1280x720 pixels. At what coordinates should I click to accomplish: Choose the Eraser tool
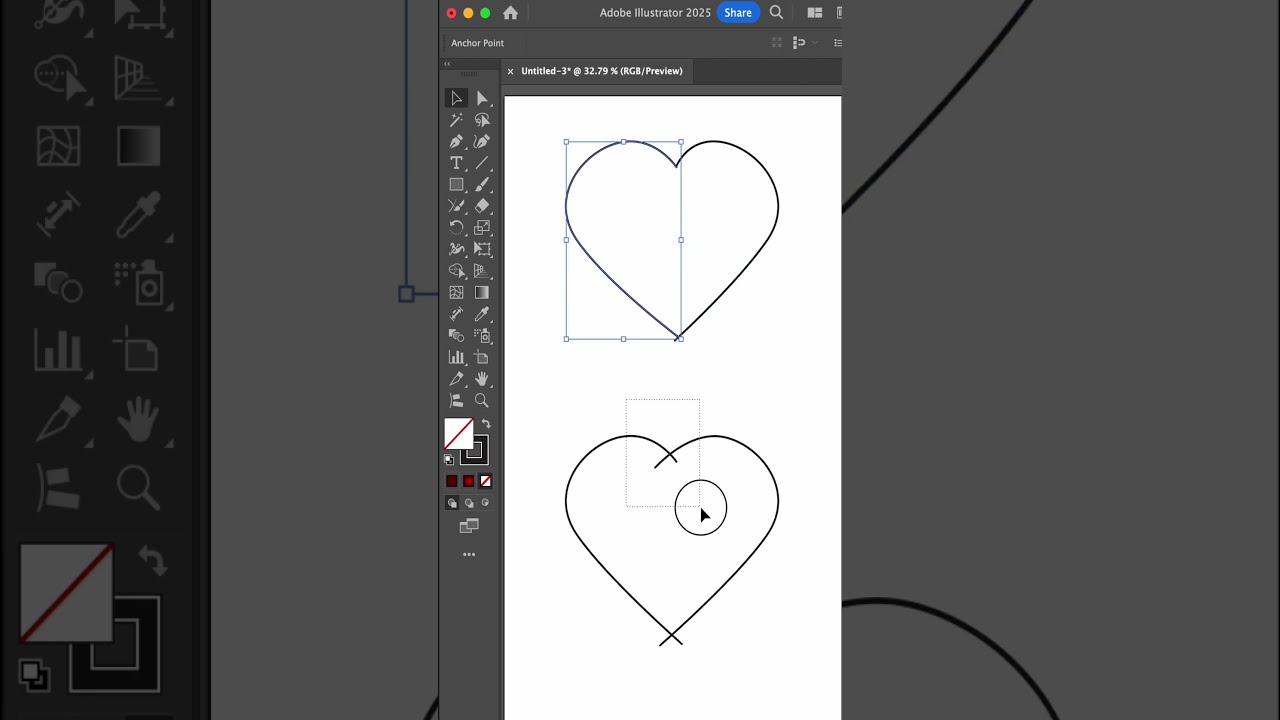[482, 206]
